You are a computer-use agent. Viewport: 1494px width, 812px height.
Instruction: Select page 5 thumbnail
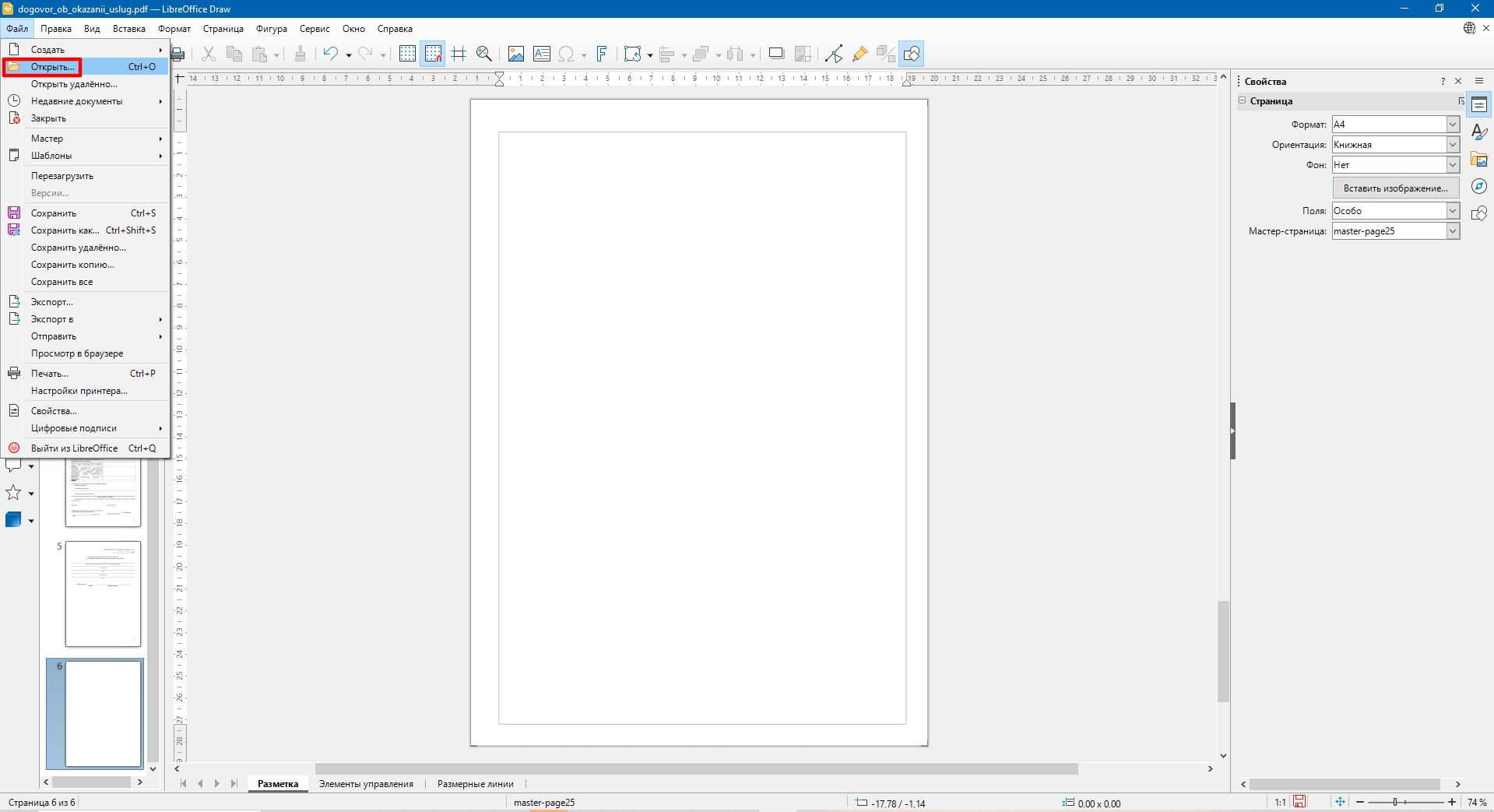[x=103, y=594]
